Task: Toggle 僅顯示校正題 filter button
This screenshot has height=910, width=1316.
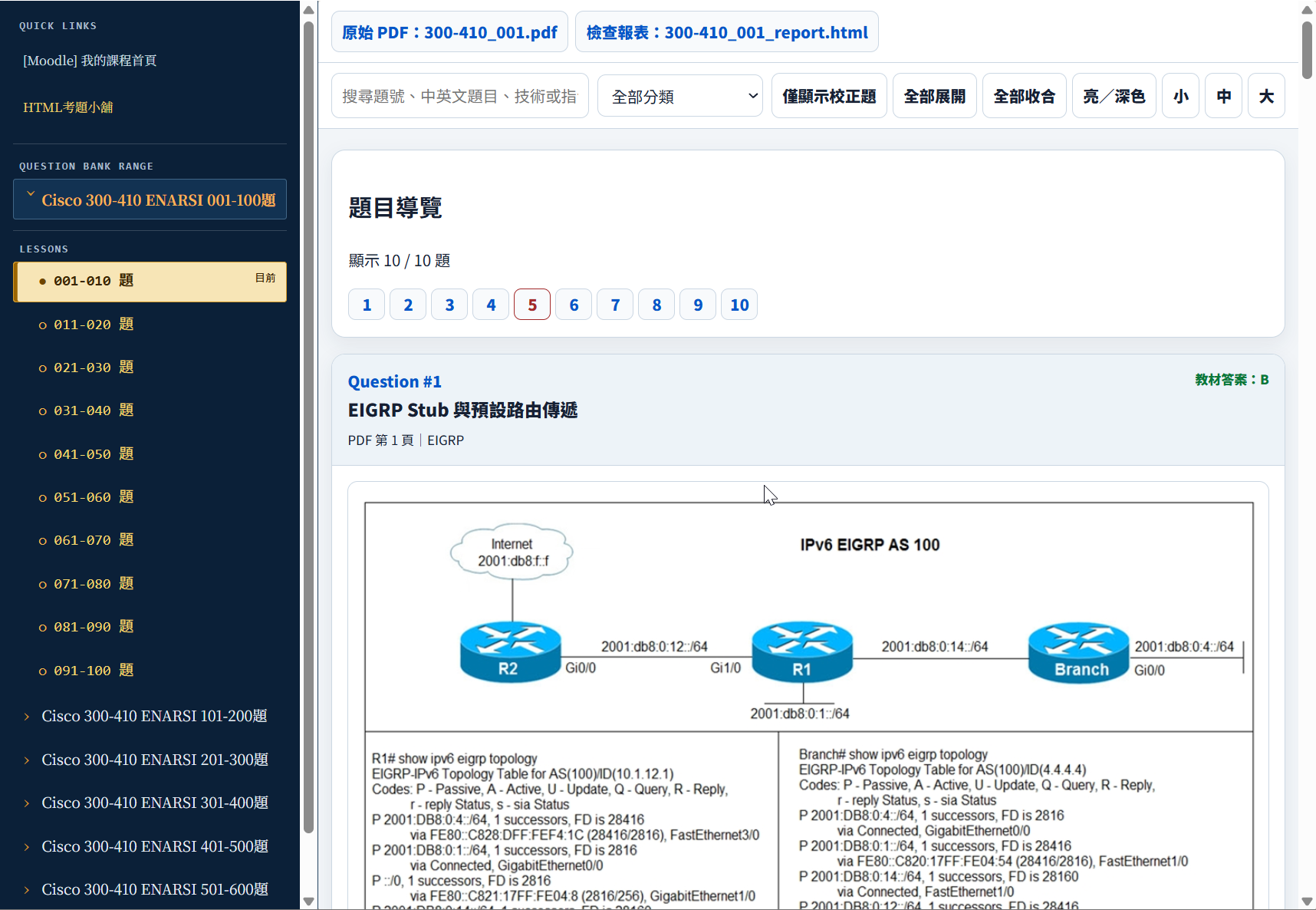Action: [x=829, y=96]
